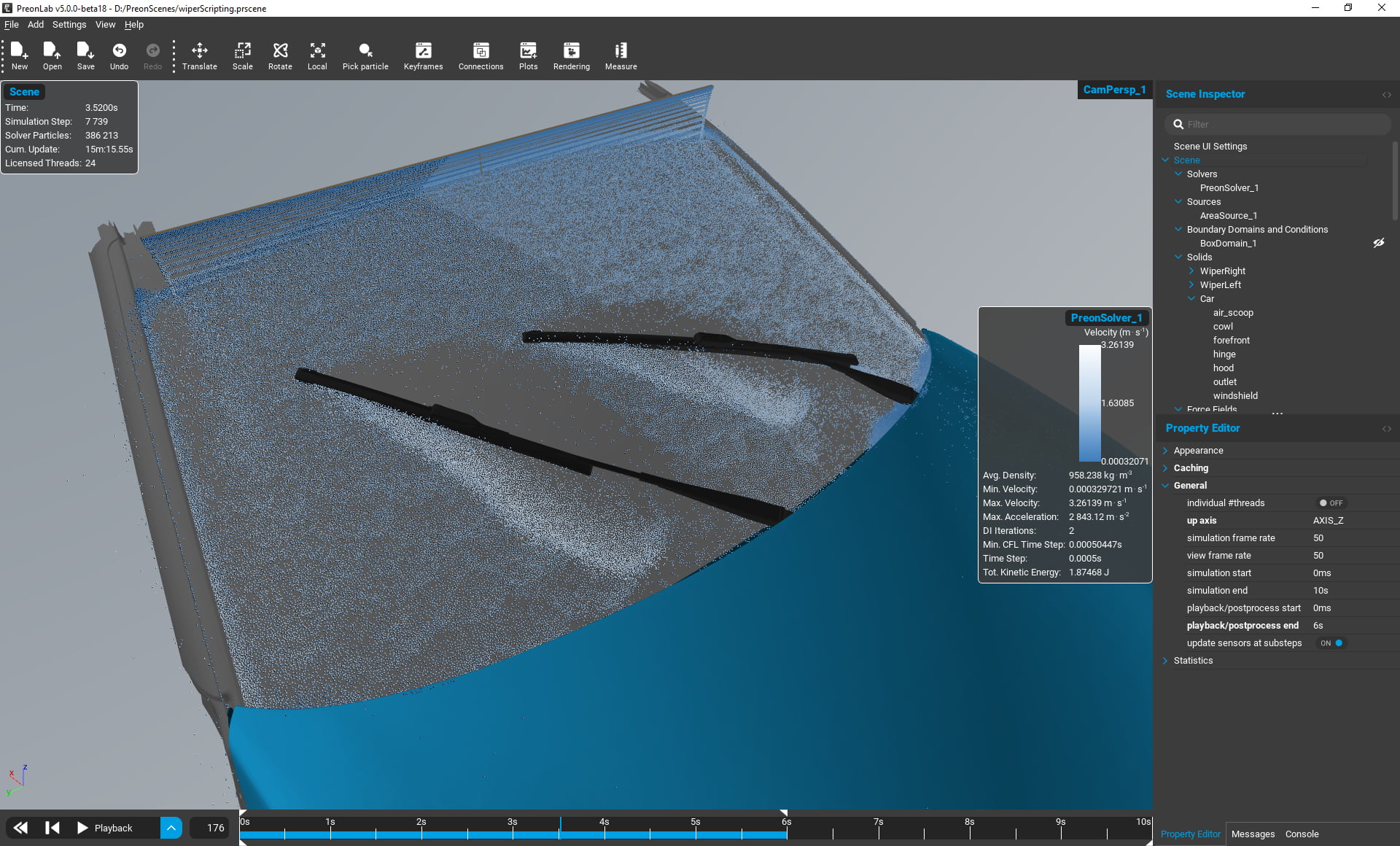The height and width of the screenshot is (846, 1400).
Task: Toggle visibility of BoxDomain_1
Action: 1378,243
